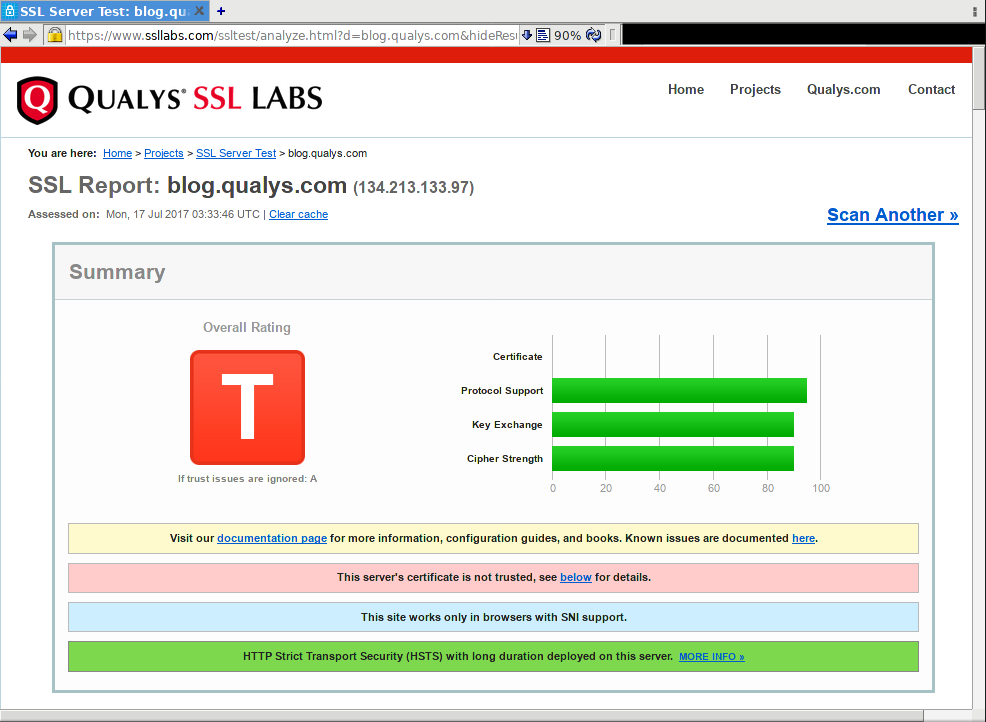
Task: Click the Clear cache link
Action: (299, 214)
